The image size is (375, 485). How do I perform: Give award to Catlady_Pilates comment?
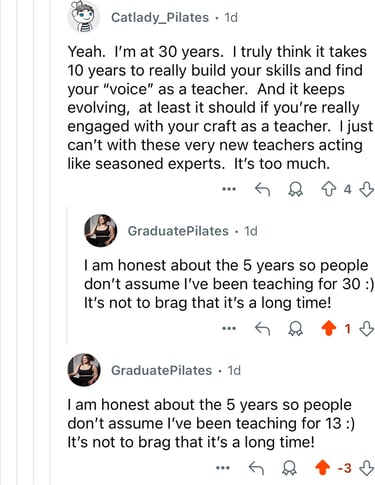click(x=295, y=189)
